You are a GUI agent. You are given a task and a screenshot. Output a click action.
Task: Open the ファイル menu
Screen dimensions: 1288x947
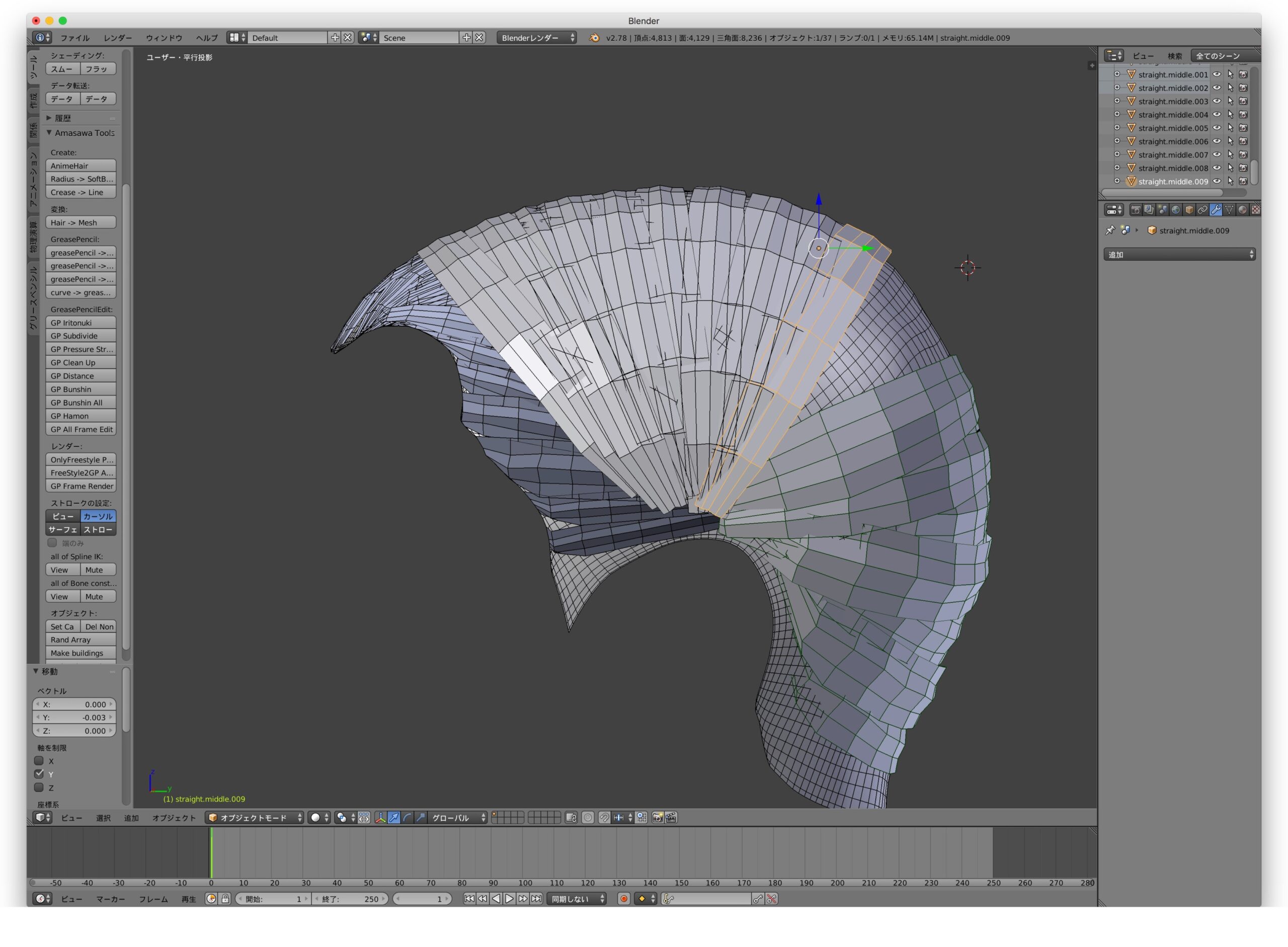pos(75,38)
